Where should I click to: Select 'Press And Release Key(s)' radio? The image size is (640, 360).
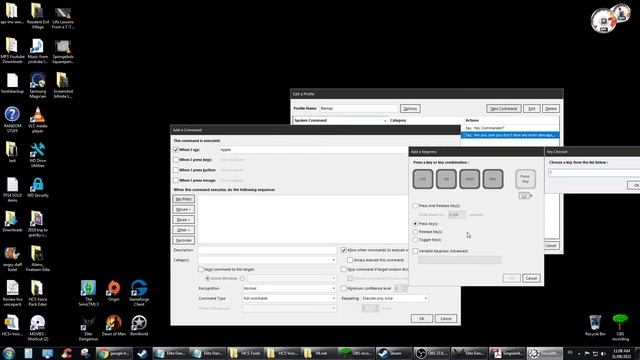click(415, 206)
